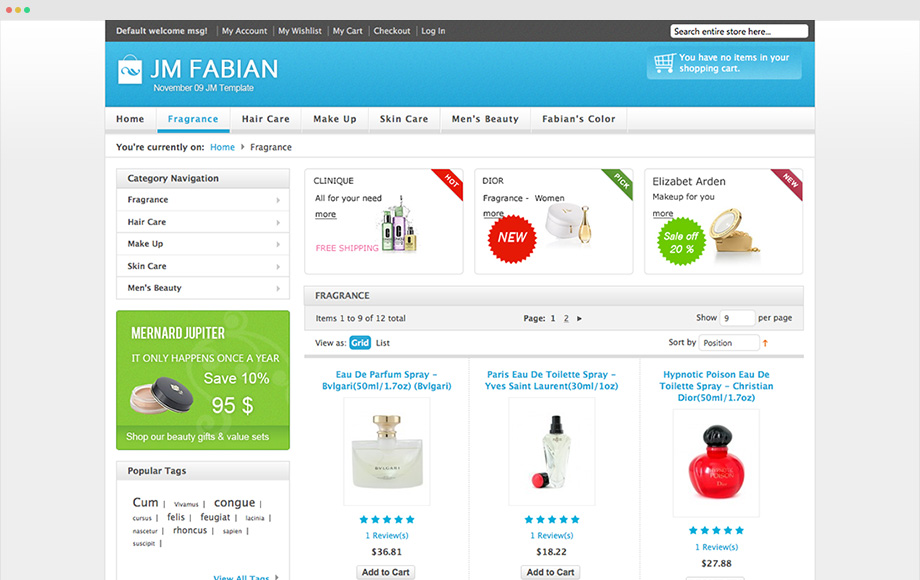This screenshot has width=920, height=580.
Task: Click breadcrumb arrow after Home
Action: (242, 147)
